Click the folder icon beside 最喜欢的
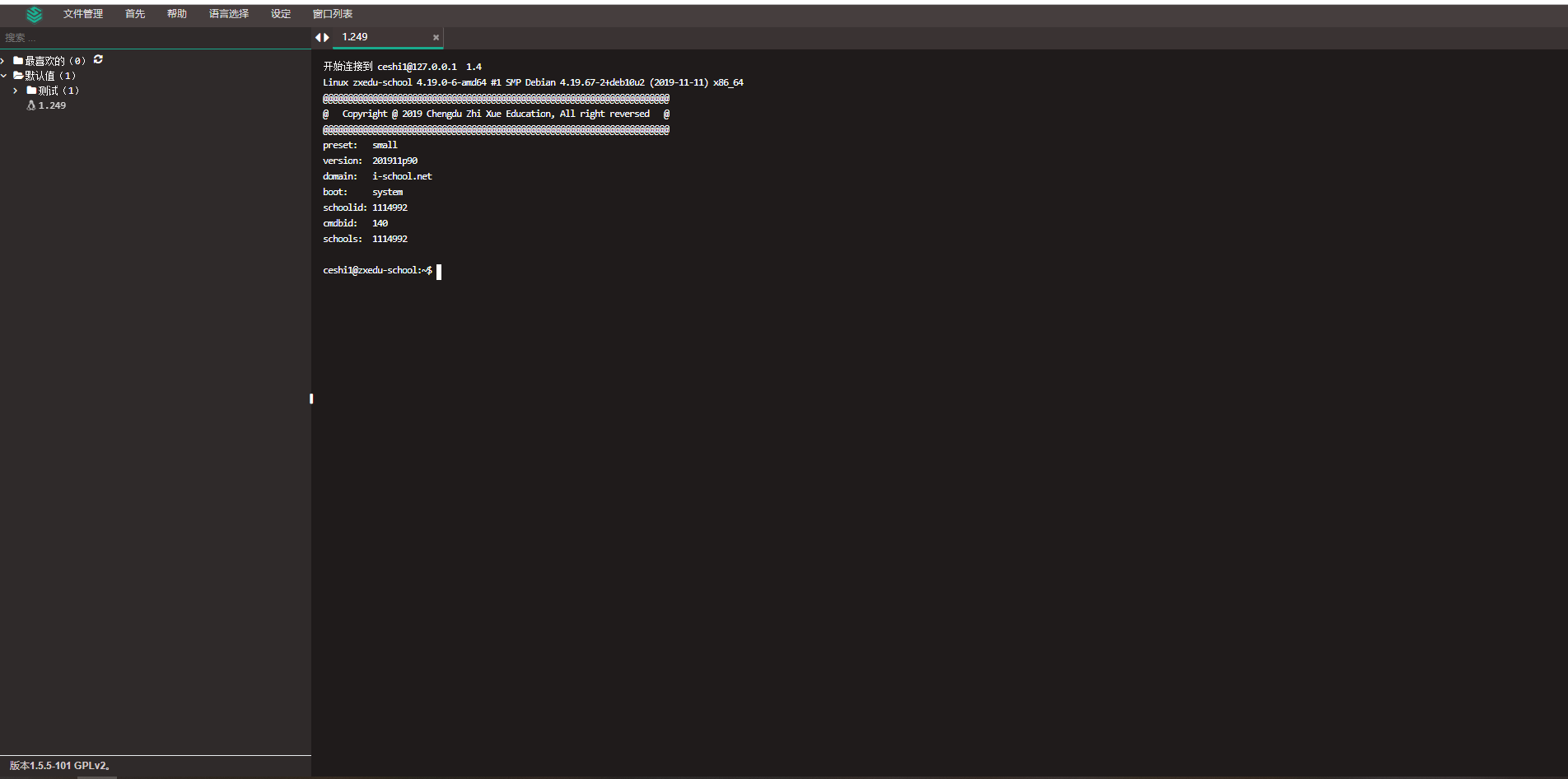Viewport: 1568px width, 779px height. [18, 61]
